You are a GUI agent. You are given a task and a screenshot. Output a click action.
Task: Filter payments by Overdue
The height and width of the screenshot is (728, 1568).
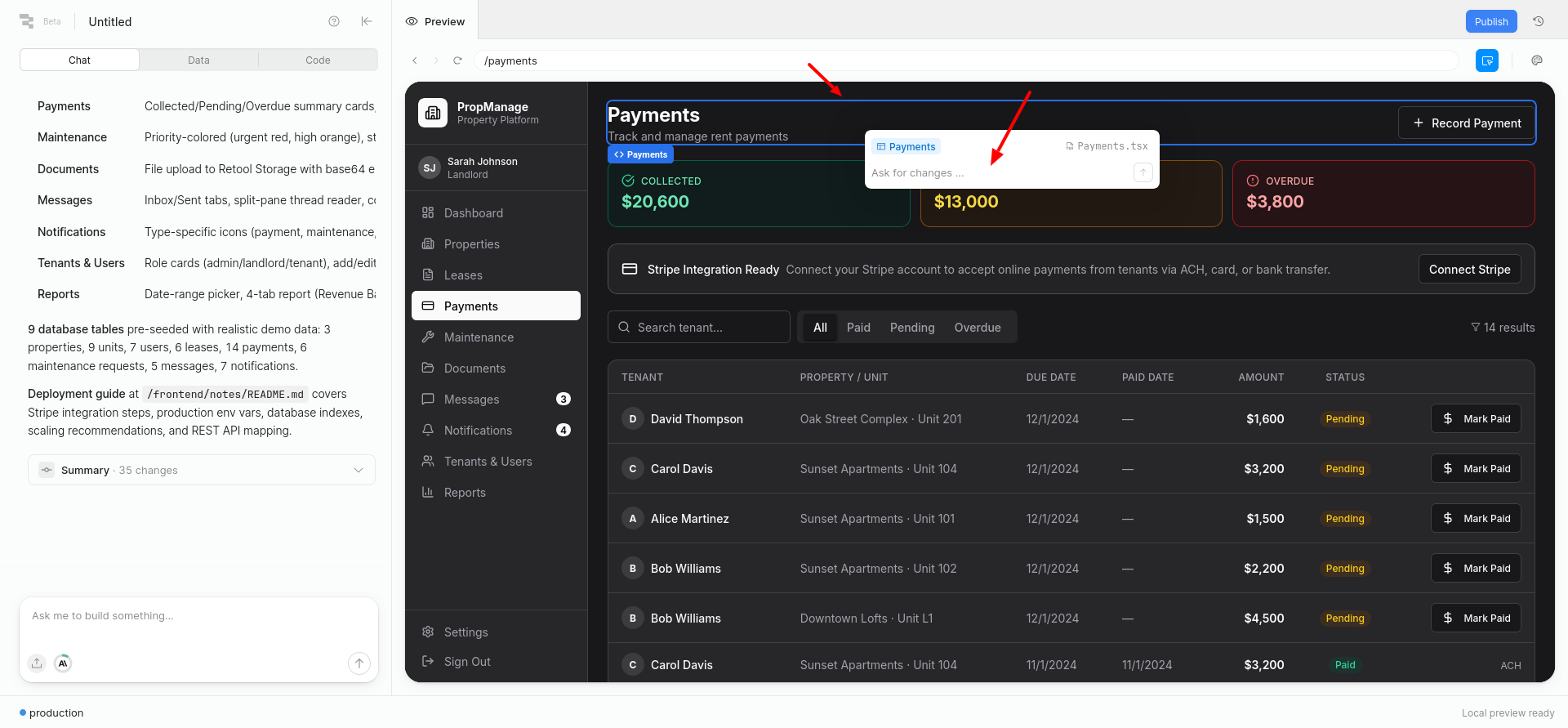coord(978,327)
